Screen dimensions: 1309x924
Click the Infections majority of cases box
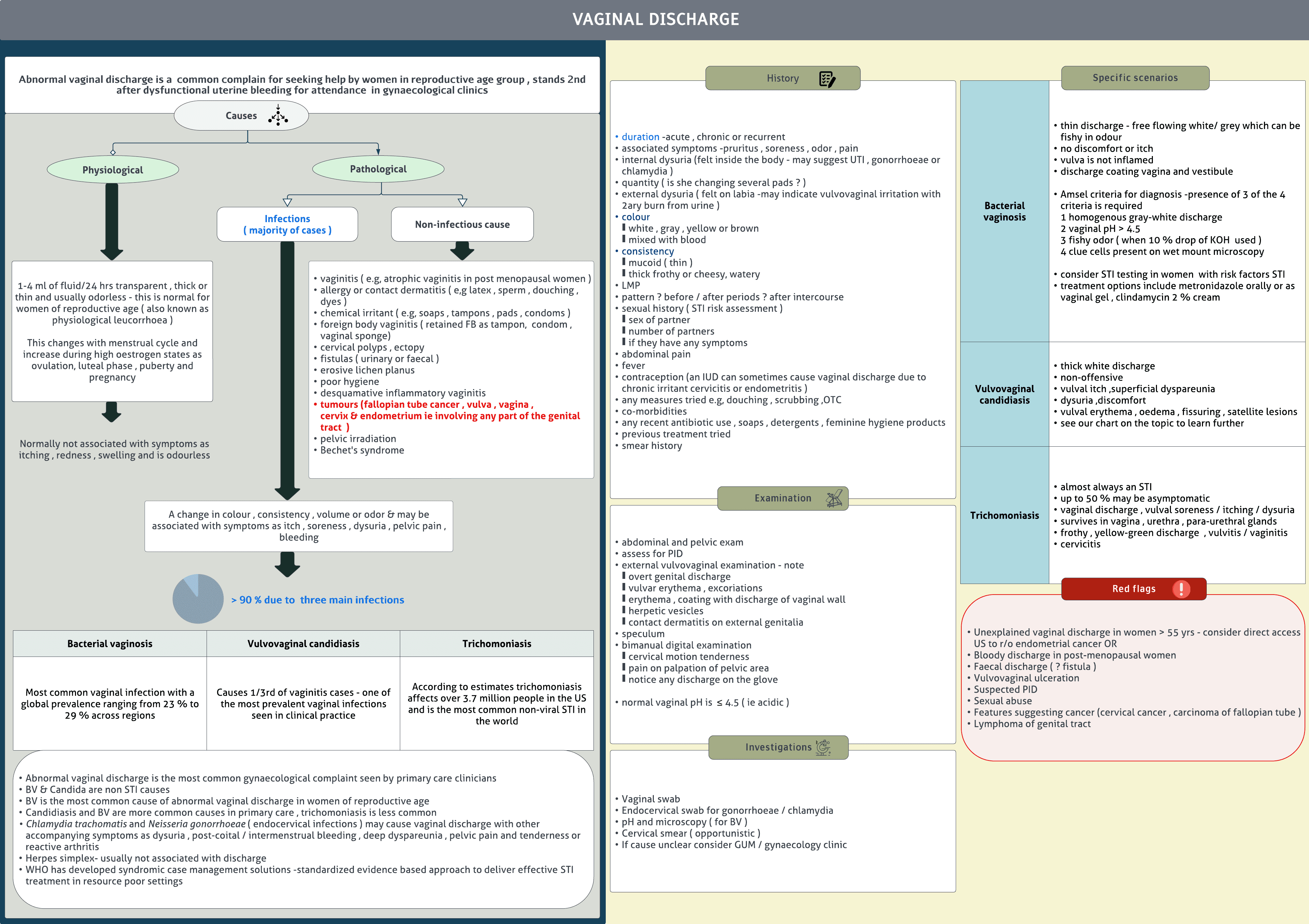(x=287, y=225)
